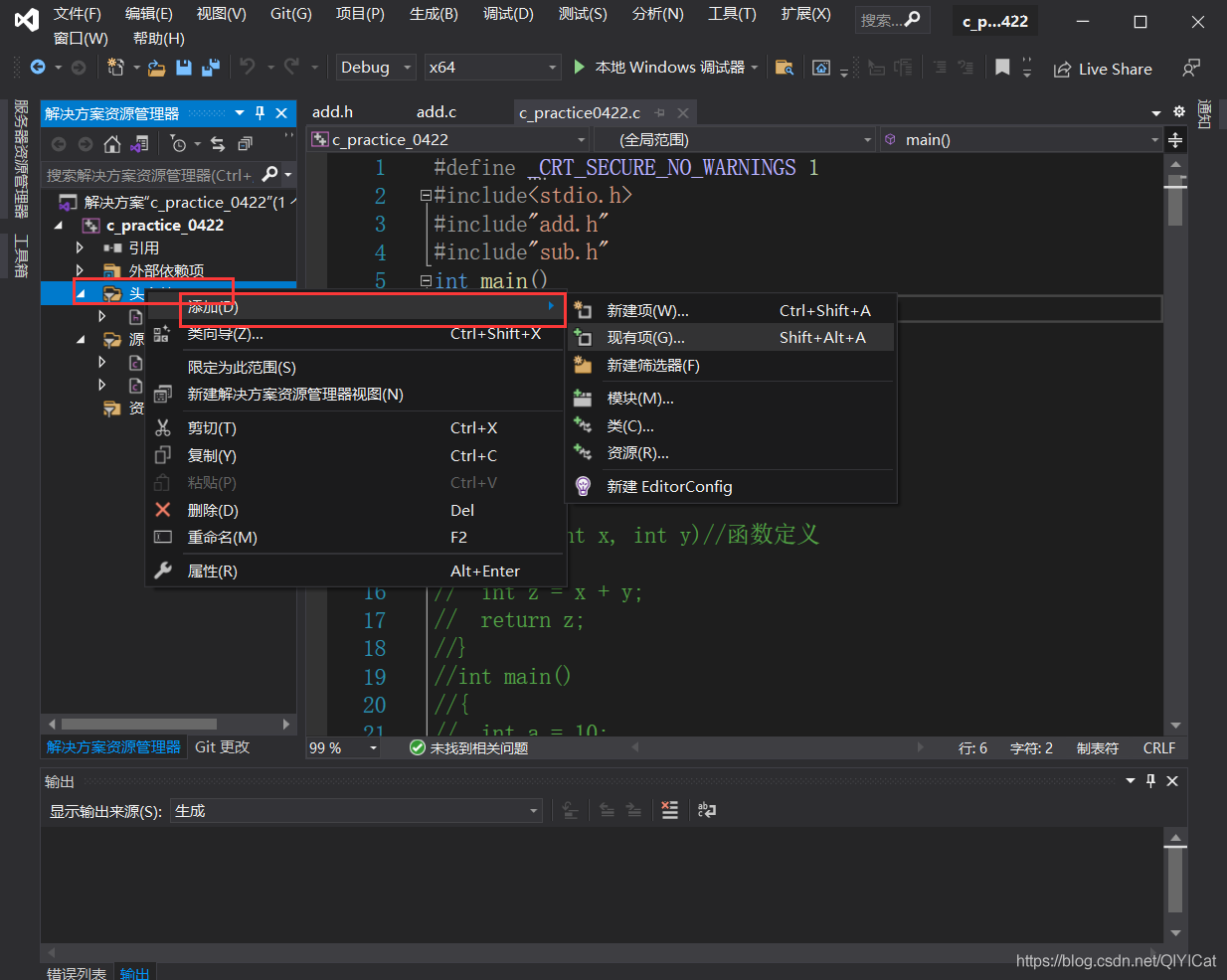
Task: Open the 通知 notifications side tab
Action: pos(1205,113)
